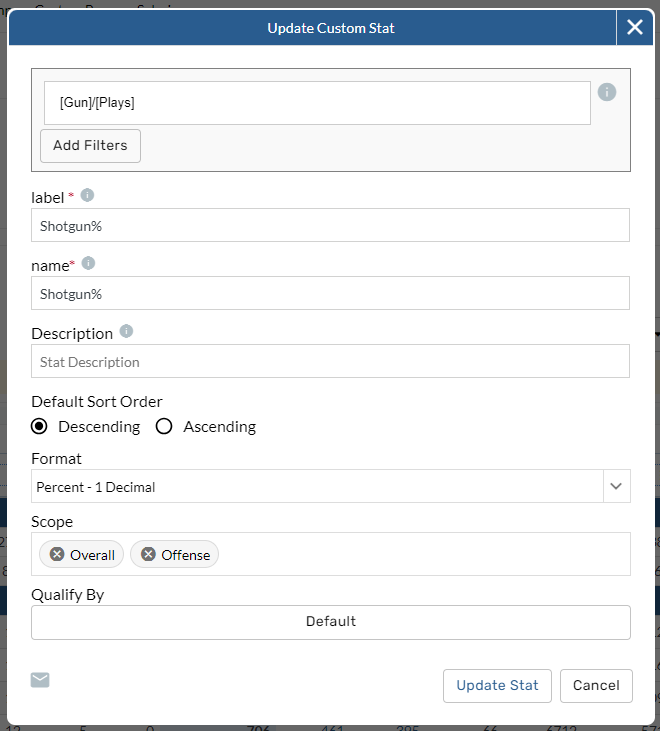
Task: Cancel the stat update
Action: click(x=596, y=685)
